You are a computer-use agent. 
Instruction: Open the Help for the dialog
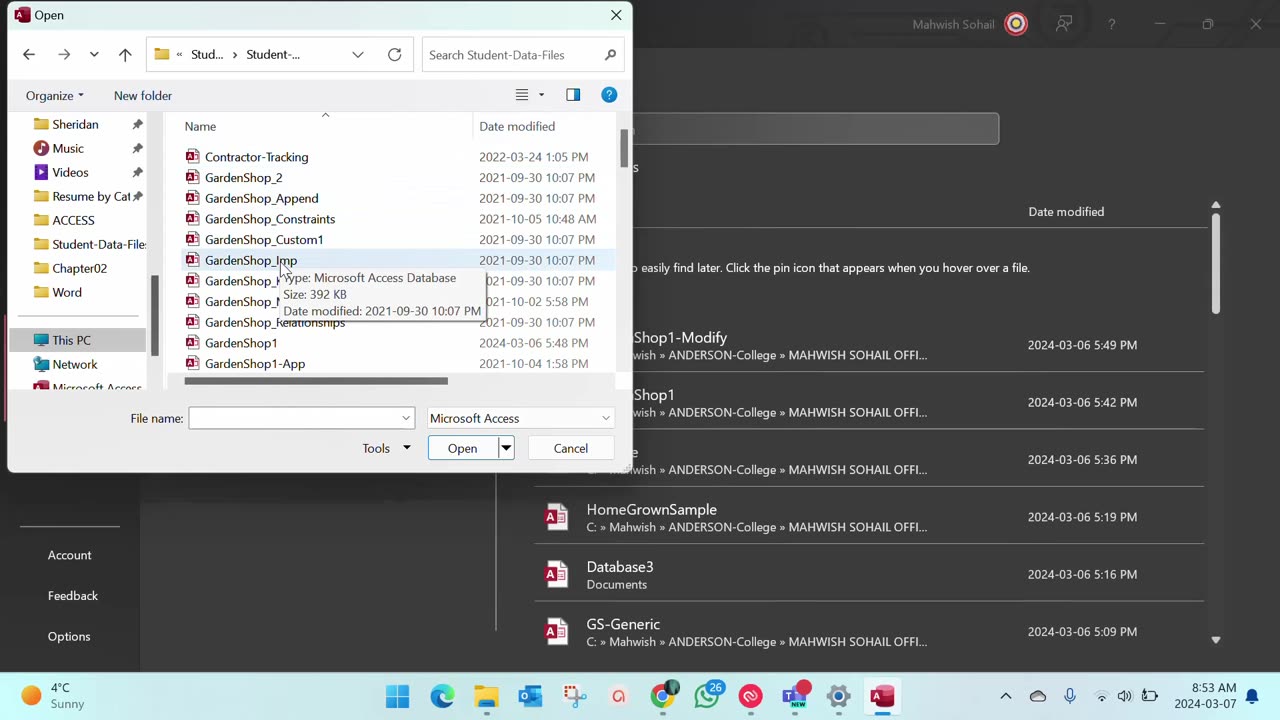(x=609, y=95)
